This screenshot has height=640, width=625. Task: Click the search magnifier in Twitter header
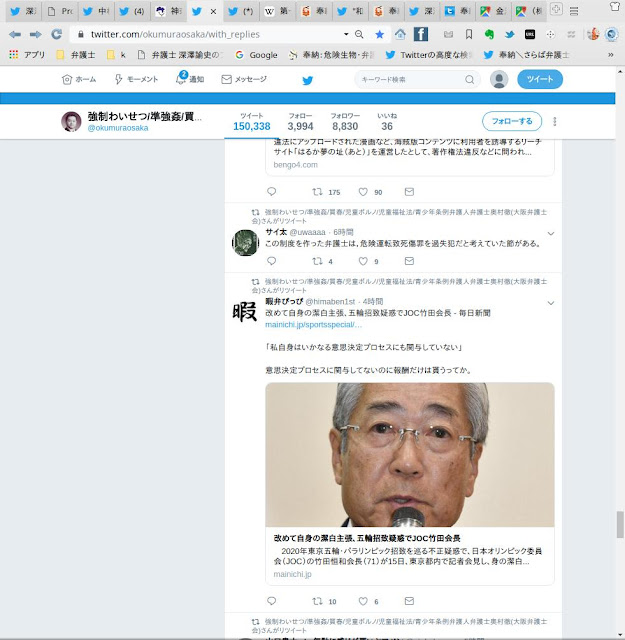coord(470,80)
